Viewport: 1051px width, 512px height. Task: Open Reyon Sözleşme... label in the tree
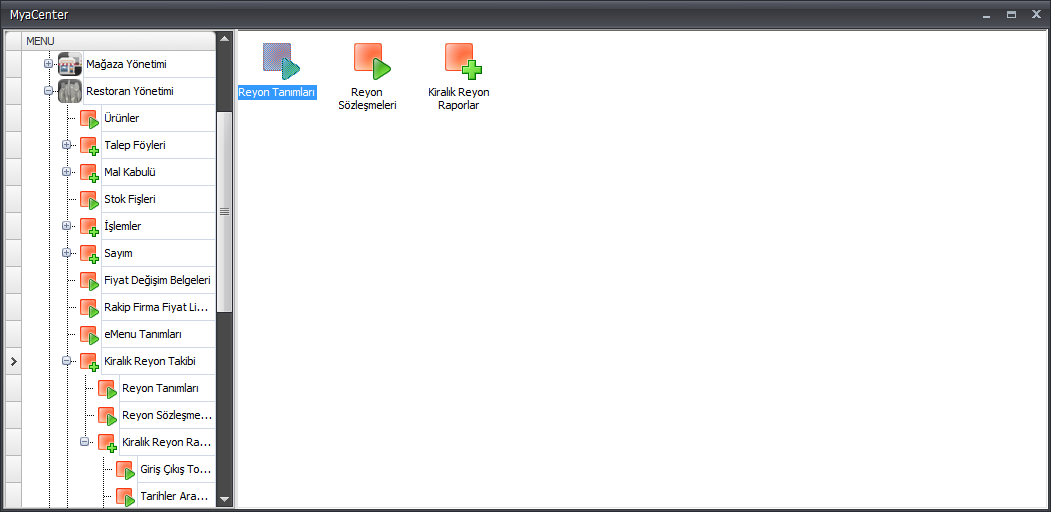[168, 415]
